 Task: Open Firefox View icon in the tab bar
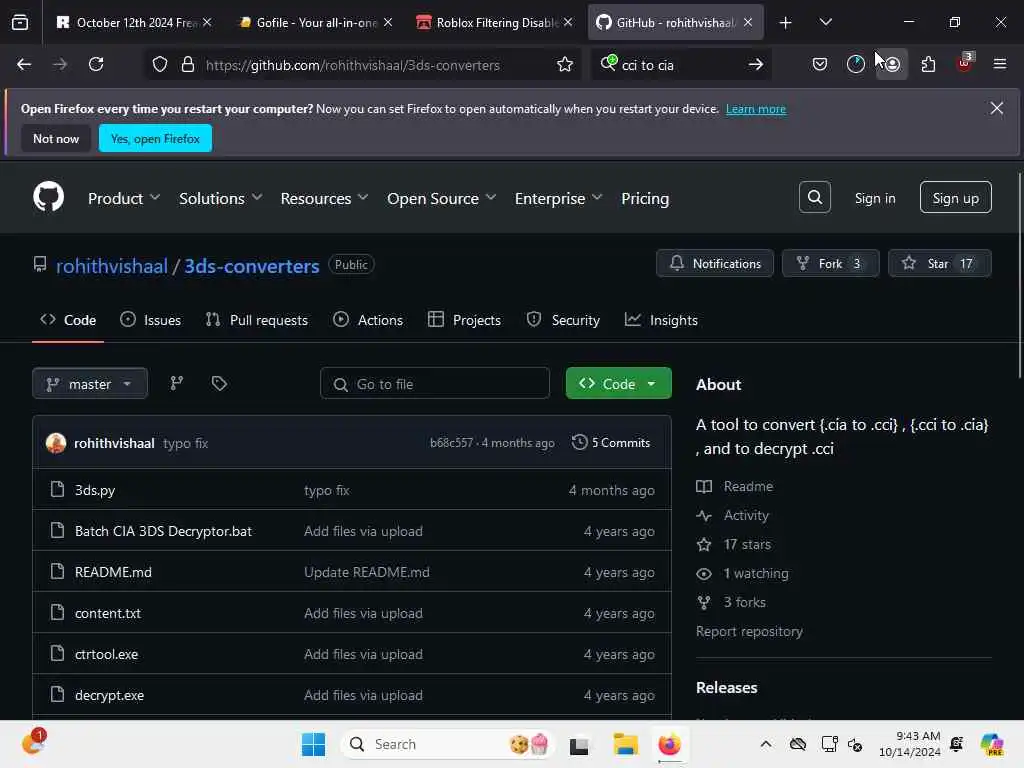[x=20, y=23]
